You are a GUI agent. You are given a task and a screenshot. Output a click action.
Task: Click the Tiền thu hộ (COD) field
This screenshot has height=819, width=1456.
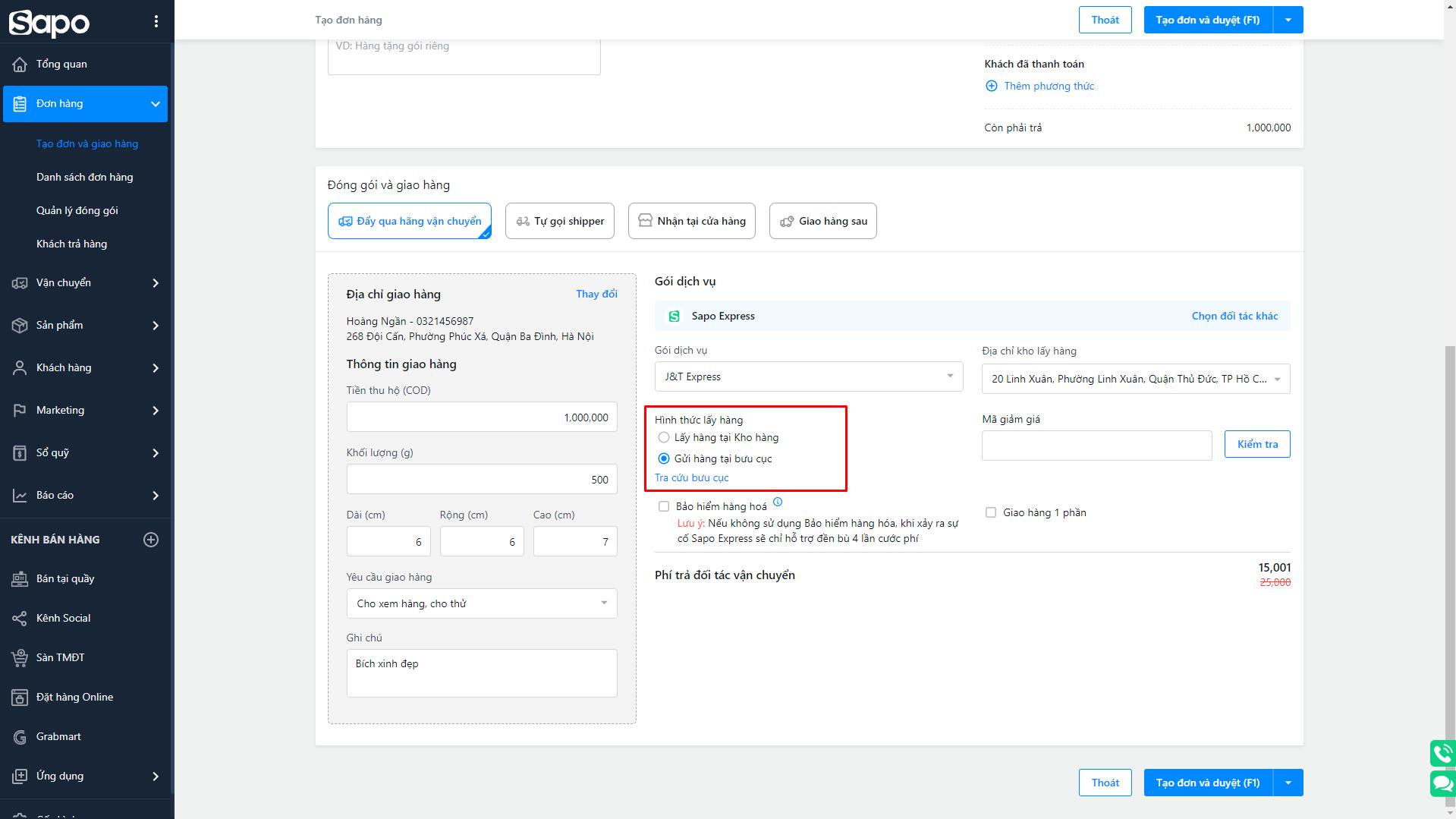(482, 417)
